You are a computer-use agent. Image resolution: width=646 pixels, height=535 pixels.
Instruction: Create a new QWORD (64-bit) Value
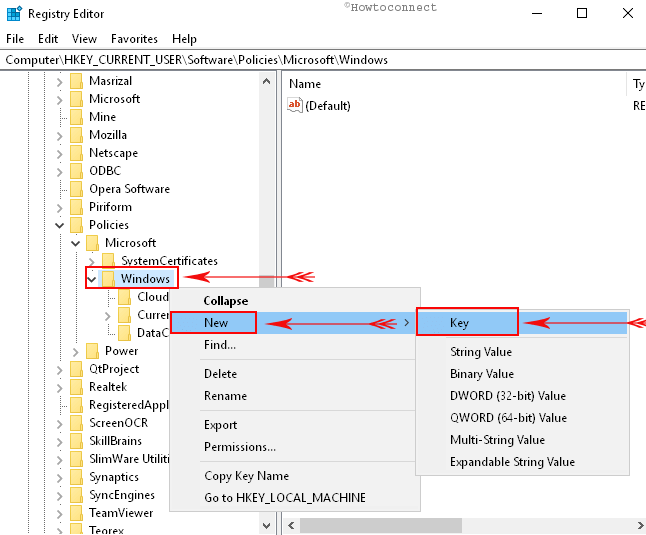click(x=522, y=418)
